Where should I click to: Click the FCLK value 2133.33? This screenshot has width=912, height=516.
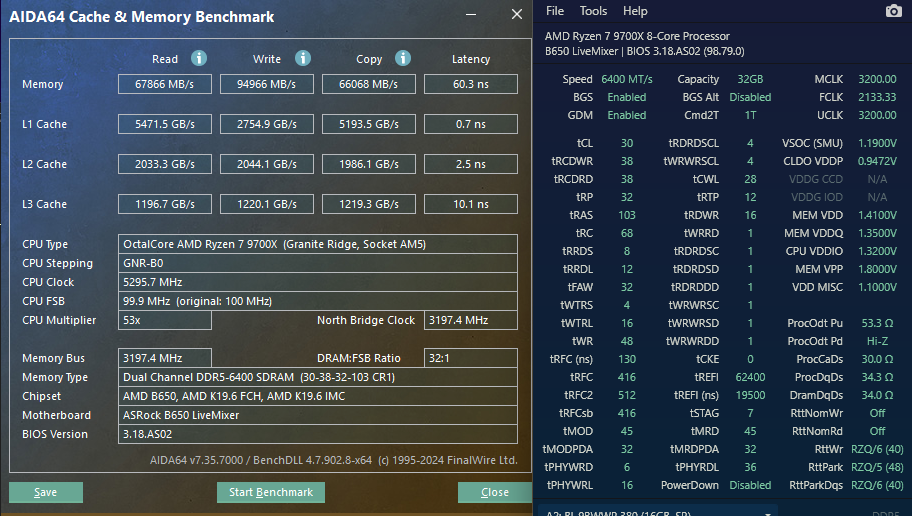point(877,97)
